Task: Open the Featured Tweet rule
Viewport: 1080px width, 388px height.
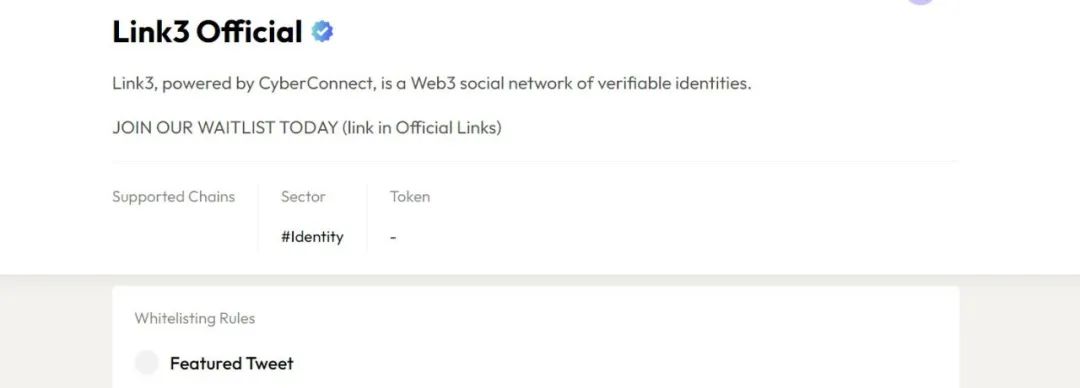Action: (x=231, y=363)
